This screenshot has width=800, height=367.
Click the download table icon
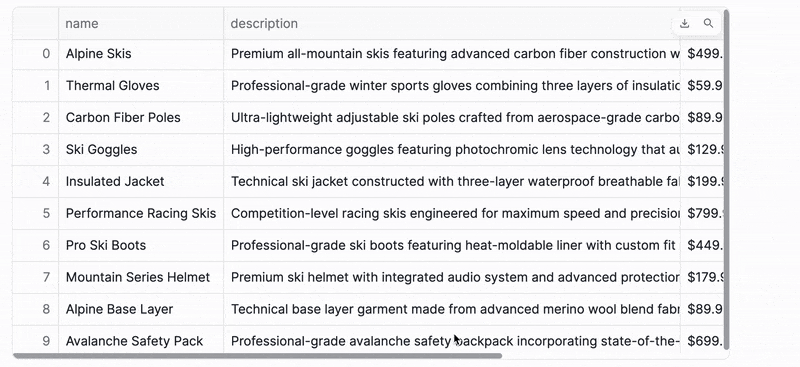(x=685, y=23)
